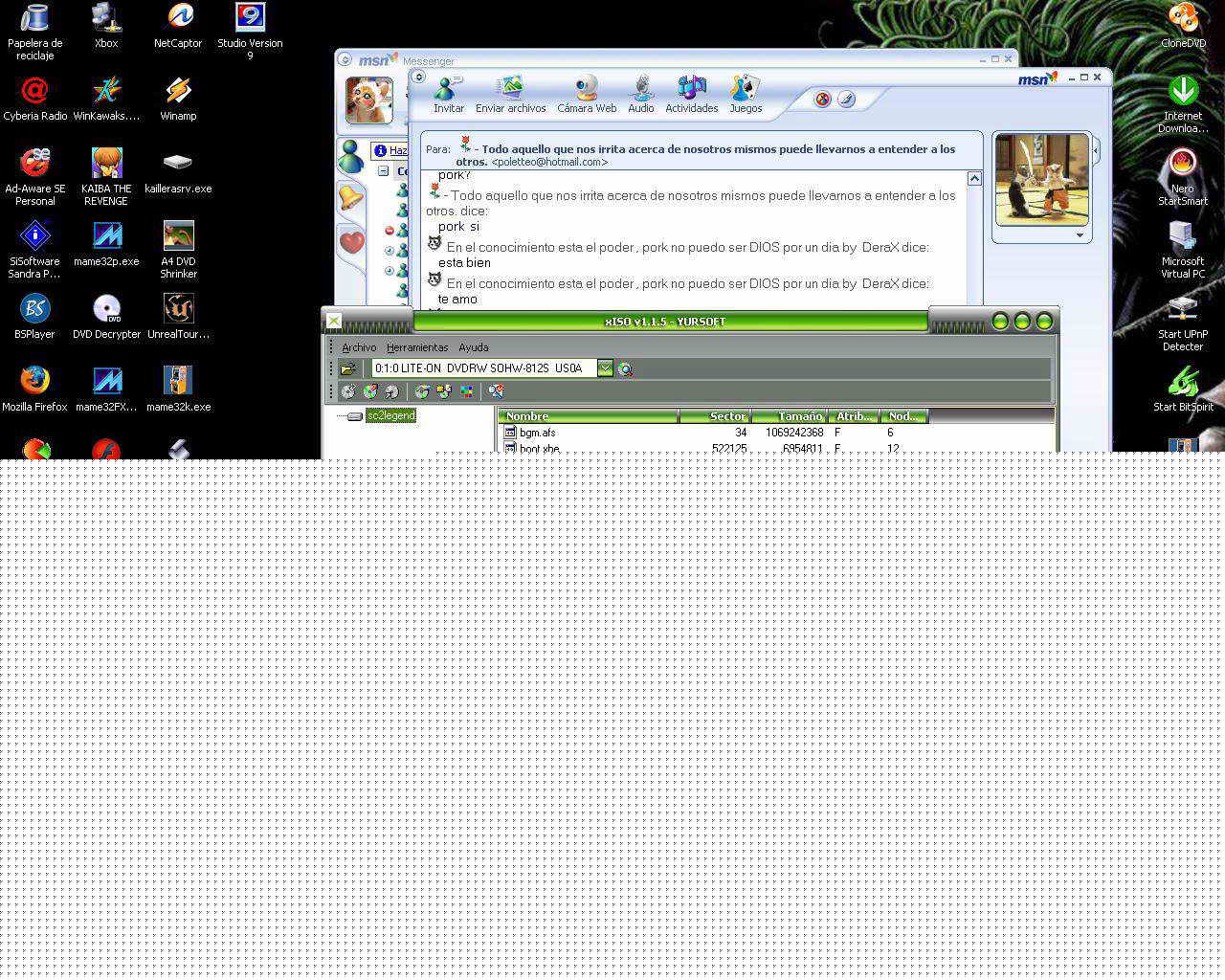
Task: Launch CloneDVD from the desktop
Action: [x=1183, y=26]
